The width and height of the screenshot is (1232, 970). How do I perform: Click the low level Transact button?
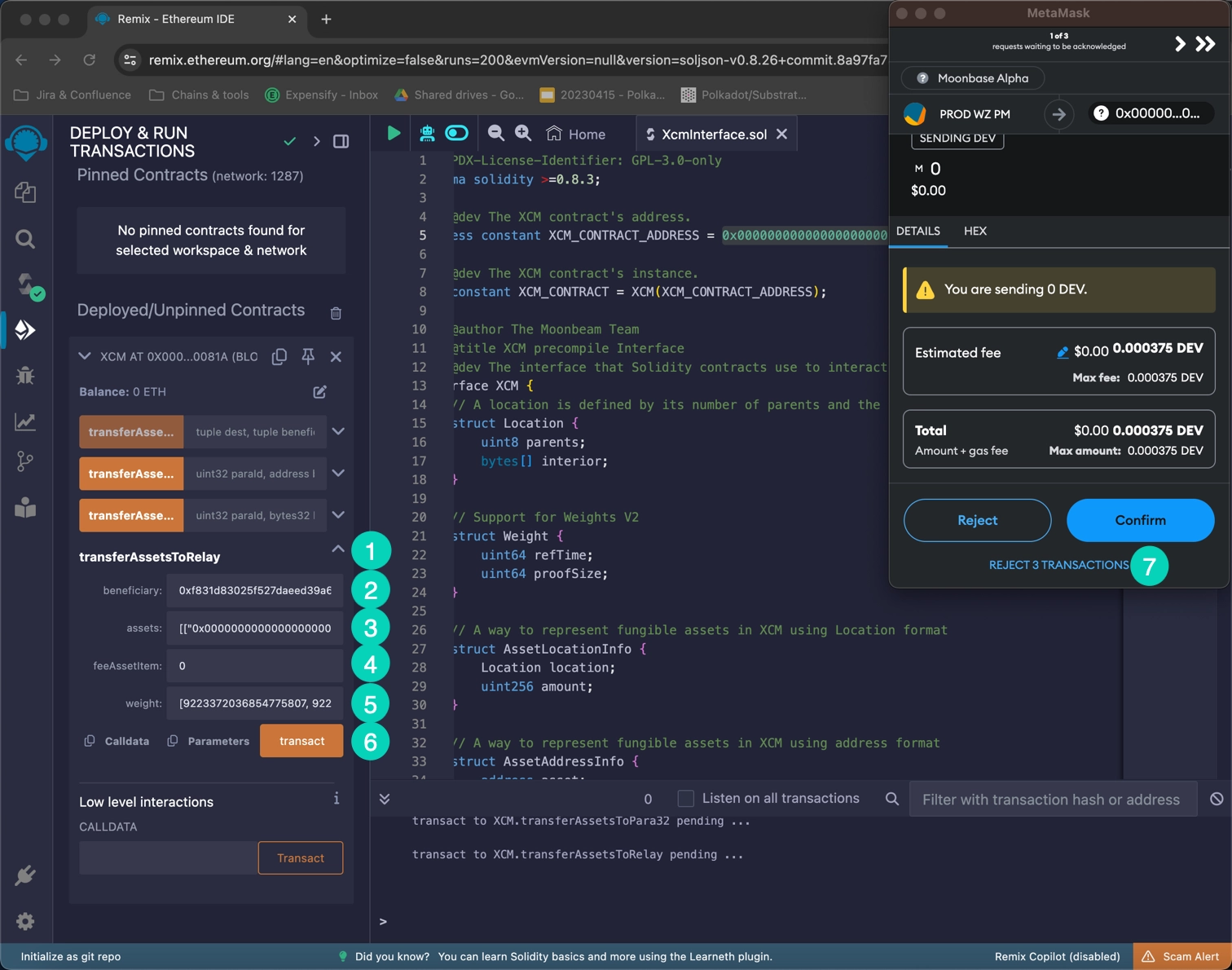pos(301,858)
